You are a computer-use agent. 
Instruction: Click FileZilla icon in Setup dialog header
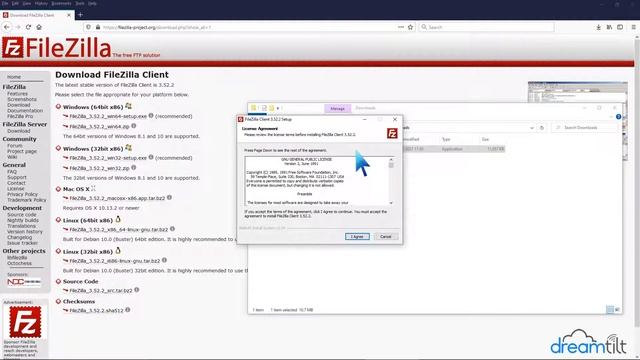pos(392,133)
